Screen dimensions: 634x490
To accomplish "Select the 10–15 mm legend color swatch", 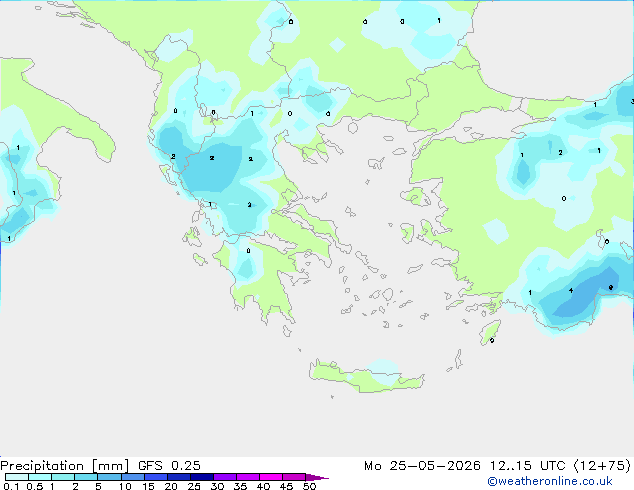I will 133,477.
